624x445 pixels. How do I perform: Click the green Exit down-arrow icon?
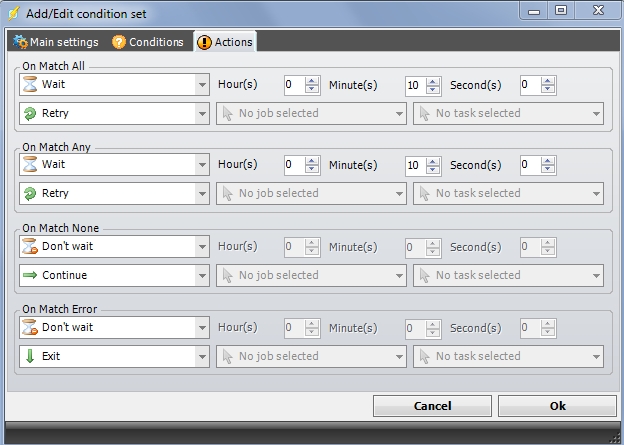29,356
